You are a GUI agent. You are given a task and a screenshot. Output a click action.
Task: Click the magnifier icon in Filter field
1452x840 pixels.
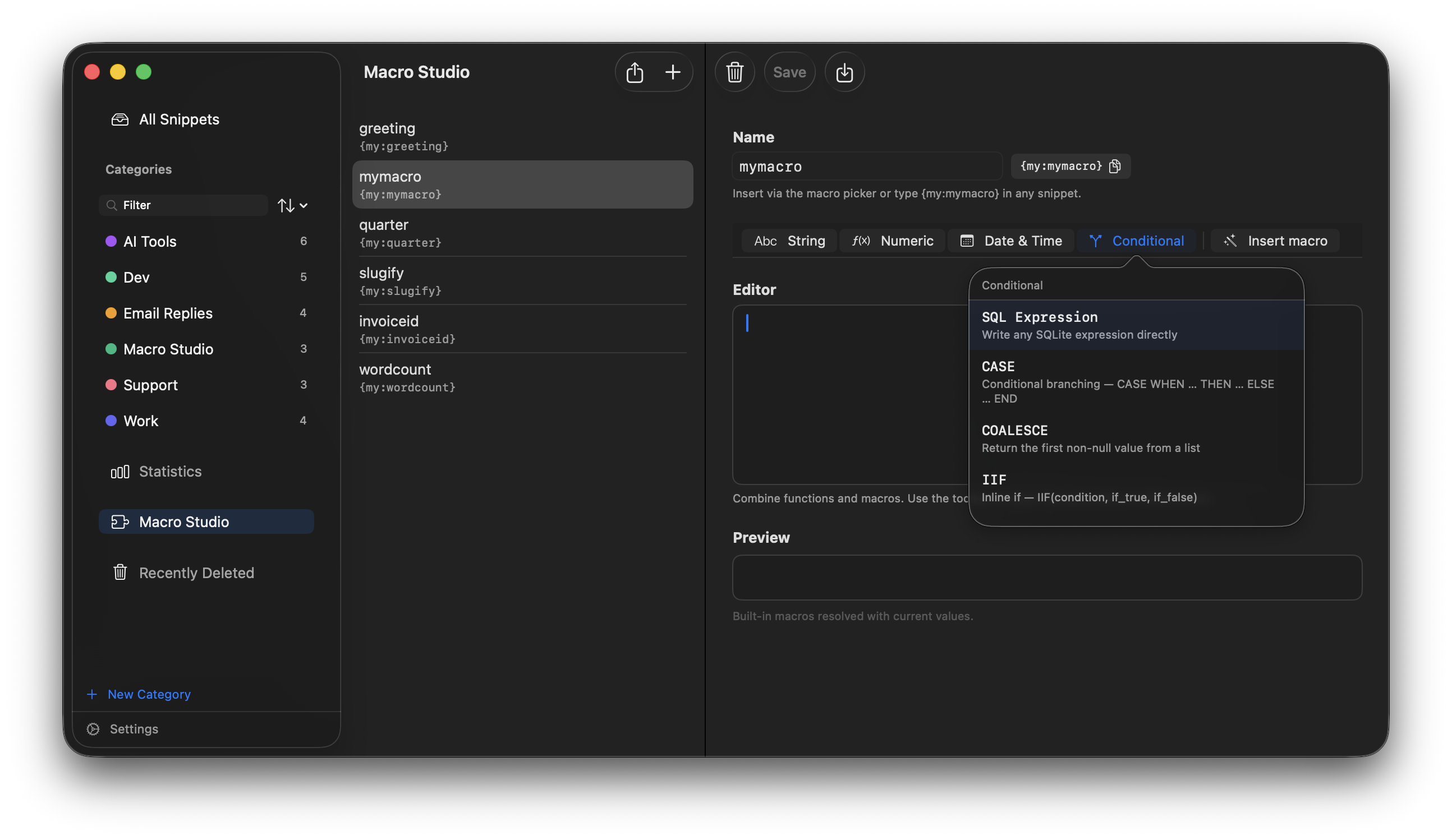click(112, 205)
